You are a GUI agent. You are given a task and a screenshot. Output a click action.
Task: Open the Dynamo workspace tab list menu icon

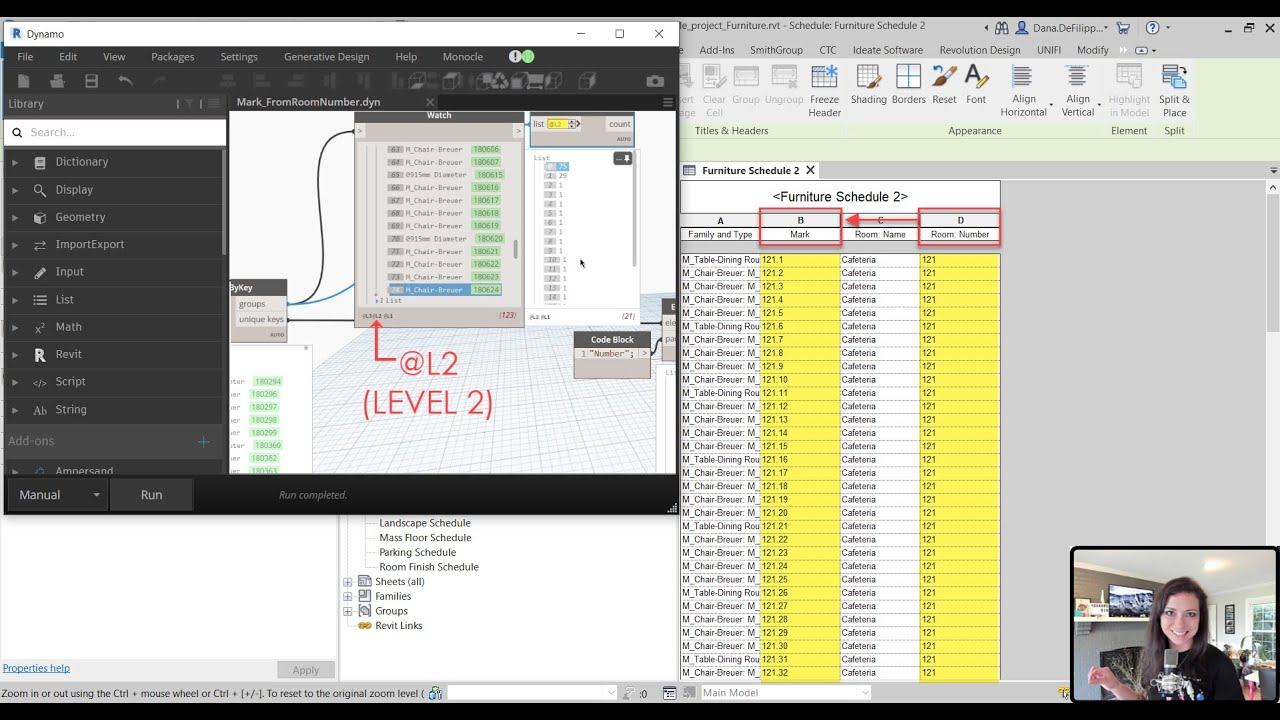tap(668, 102)
